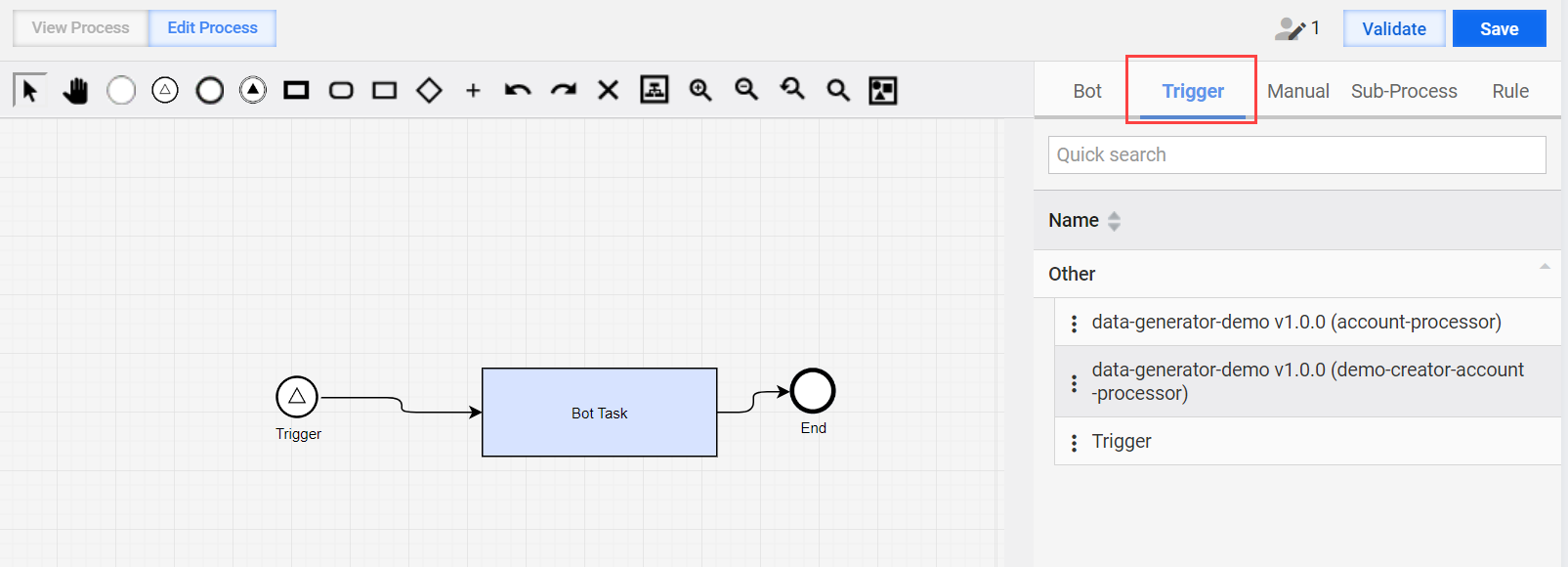Click the plus connector tool

pyautogui.click(x=473, y=91)
